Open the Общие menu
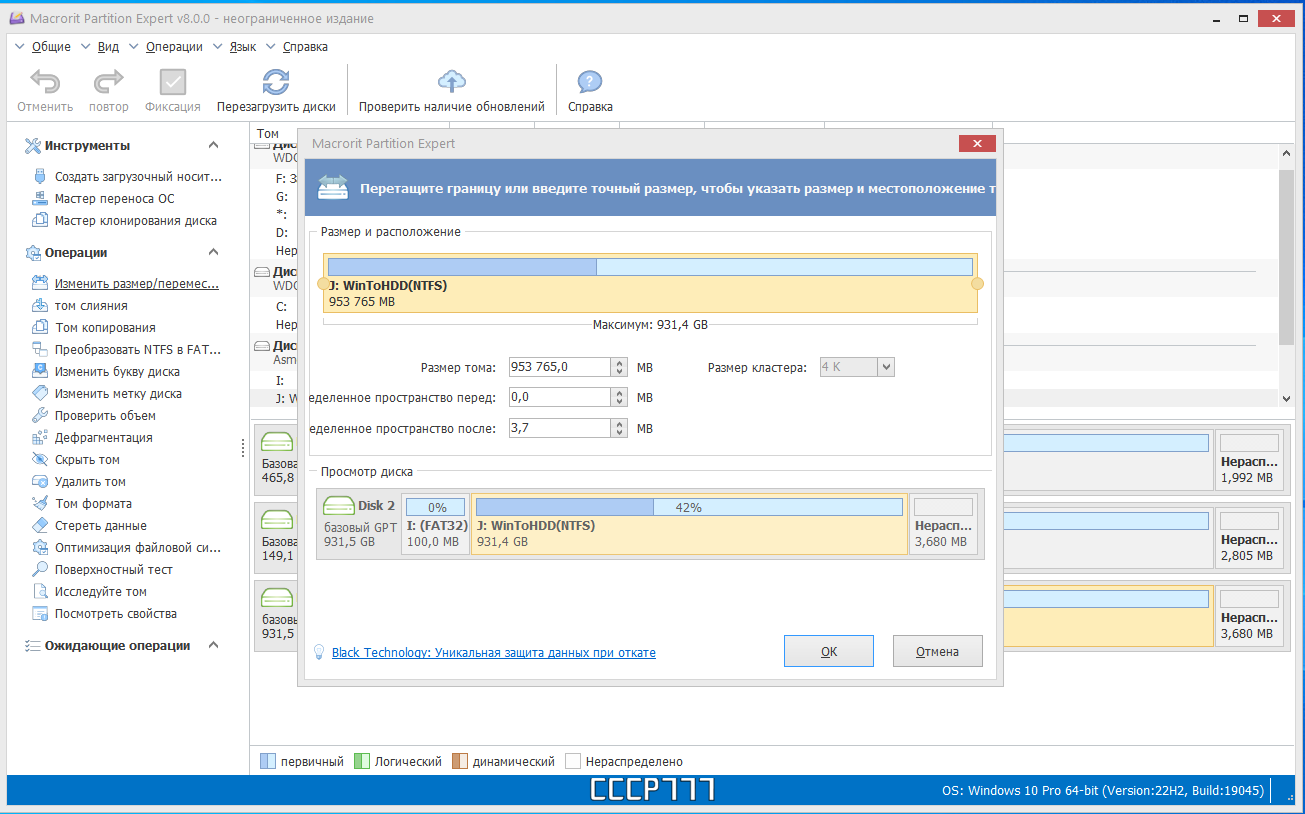Image resolution: width=1305 pixels, height=814 pixels. tap(51, 46)
